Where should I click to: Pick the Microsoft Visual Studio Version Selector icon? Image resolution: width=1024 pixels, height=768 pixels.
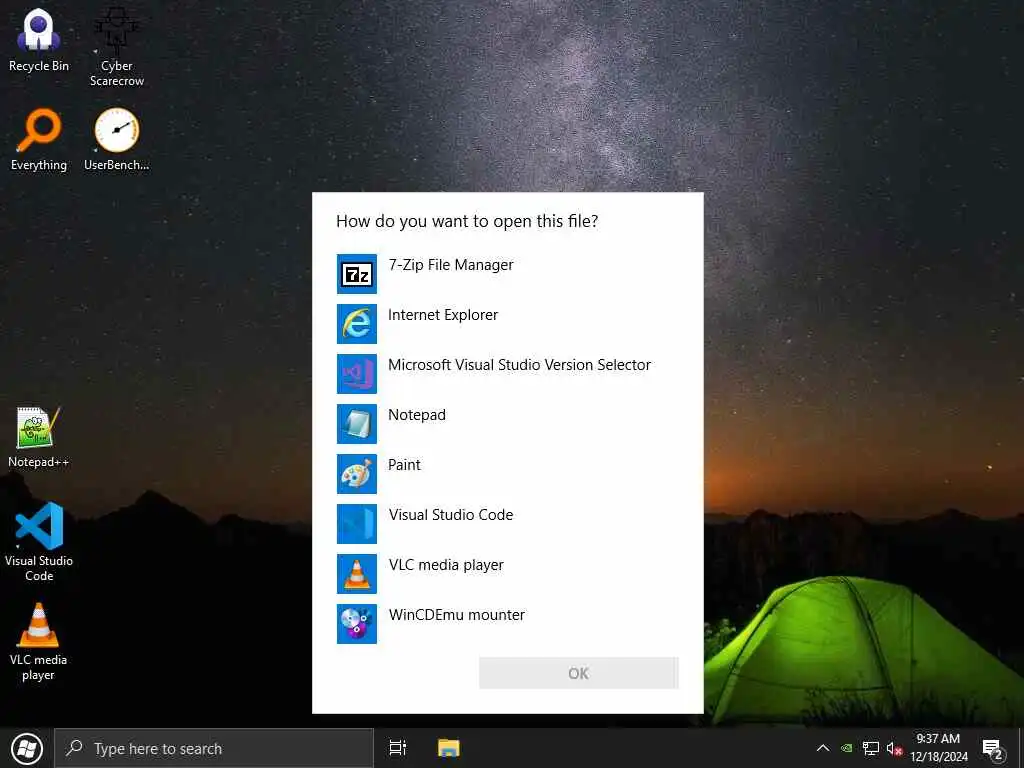357,374
